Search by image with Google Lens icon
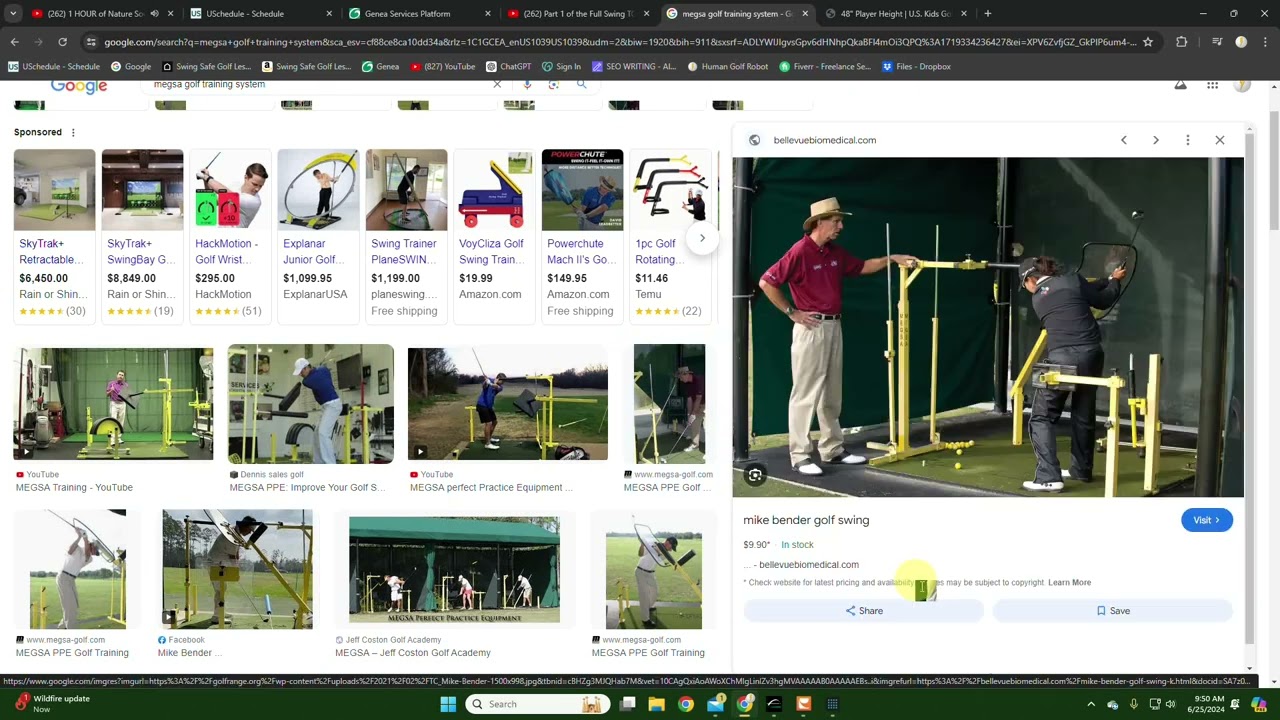This screenshot has height=720, width=1280. click(x=553, y=84)
